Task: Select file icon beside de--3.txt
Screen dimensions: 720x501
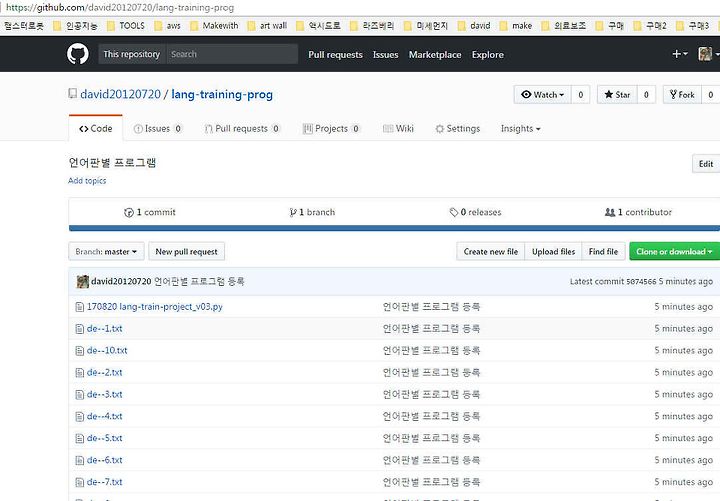Action: [x=79, y=394]
